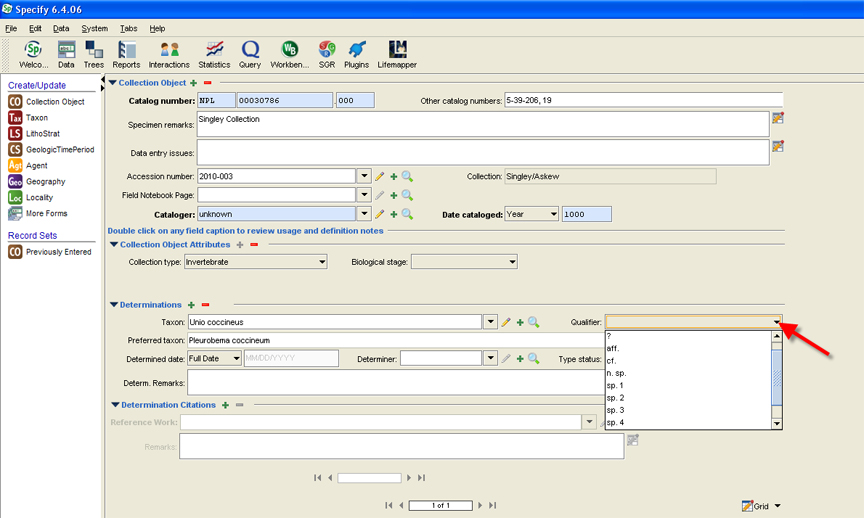Expand the Biological stage dropdown
The width and height of the screenshot is (864, 518).
coord(511,262)
